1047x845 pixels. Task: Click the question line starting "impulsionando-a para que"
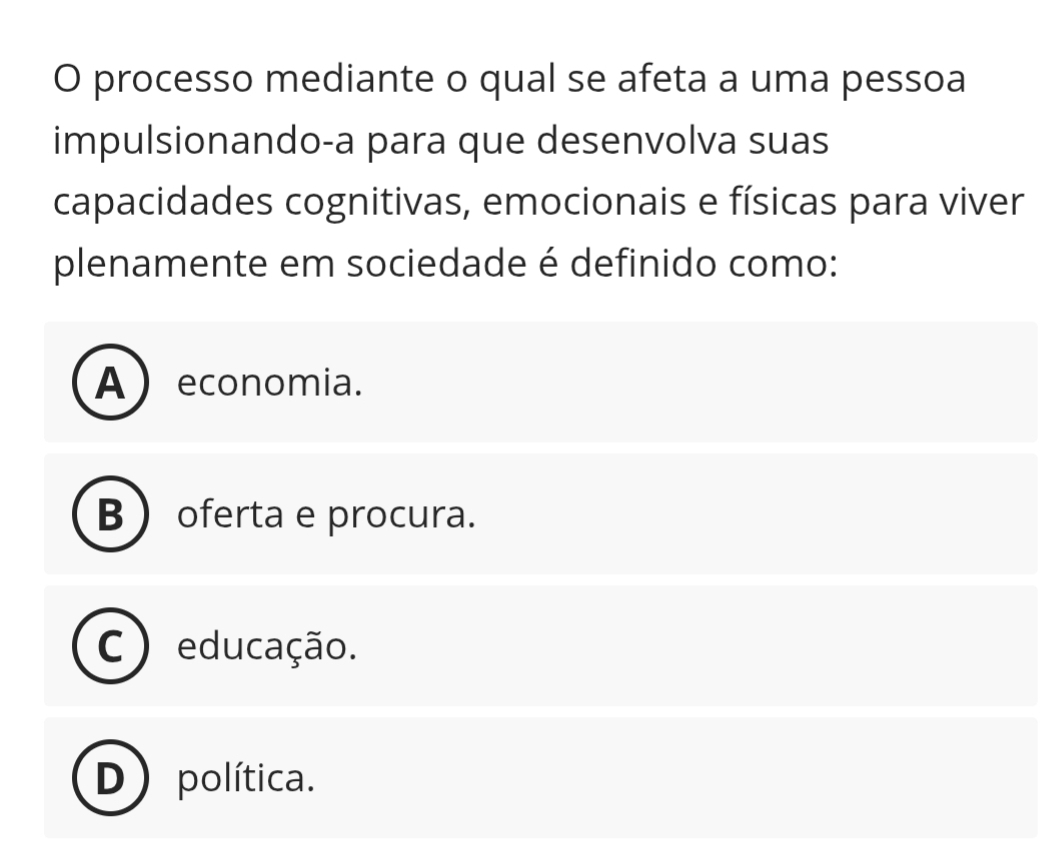pos(440,142)
